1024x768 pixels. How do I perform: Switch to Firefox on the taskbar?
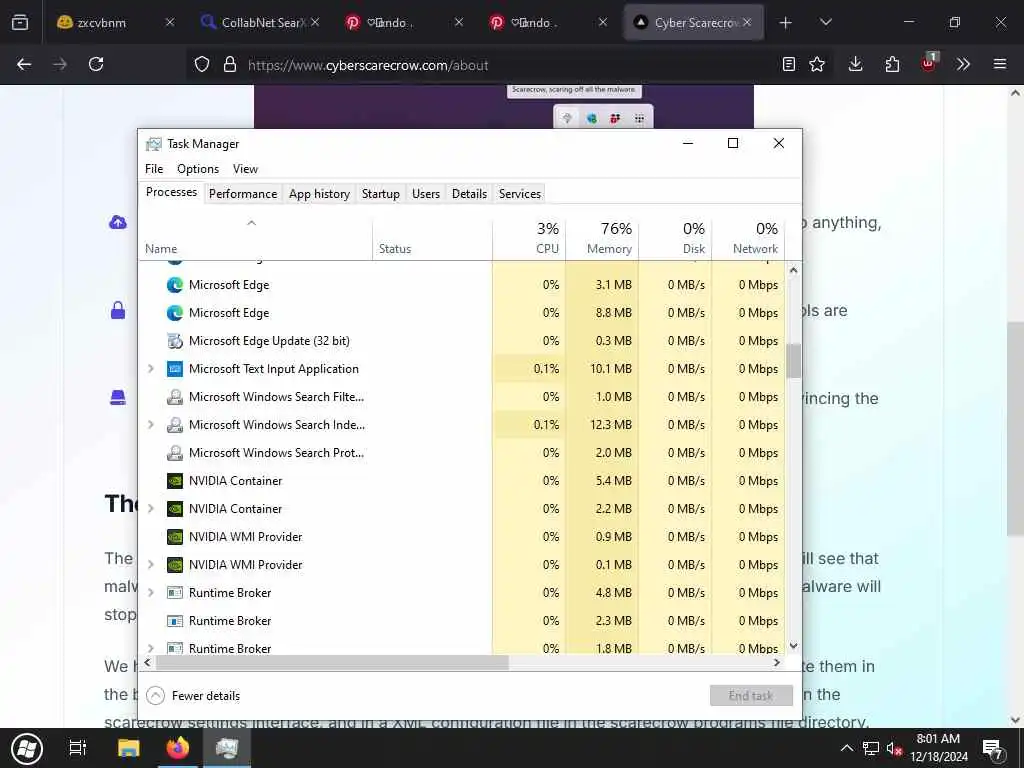click(x=177, y=748)
